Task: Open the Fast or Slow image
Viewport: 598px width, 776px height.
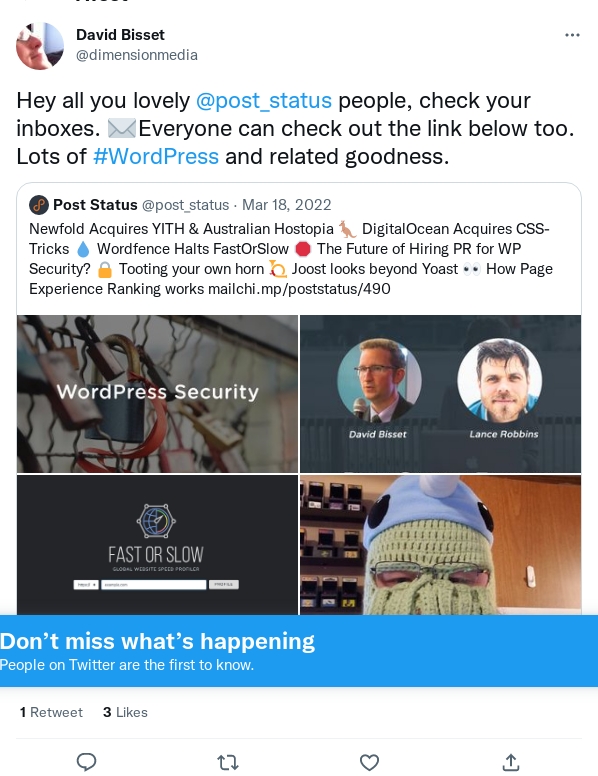Action: [157, 544]
